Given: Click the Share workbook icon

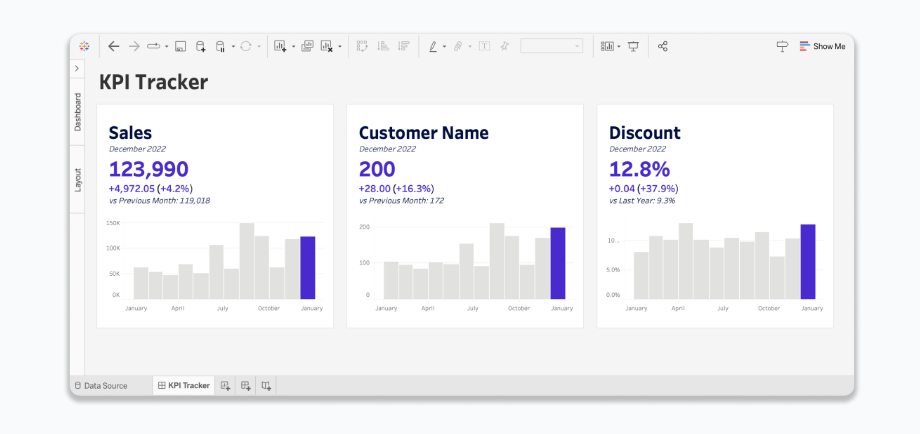Looking at the screenshot, I should (x=663, y=46).
